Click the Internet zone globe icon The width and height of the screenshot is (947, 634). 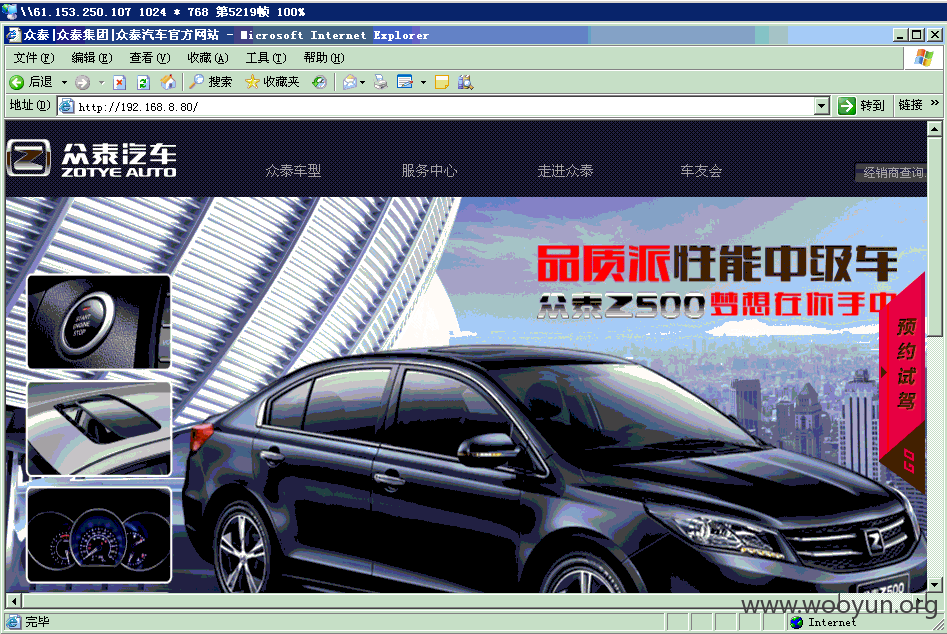797,622
